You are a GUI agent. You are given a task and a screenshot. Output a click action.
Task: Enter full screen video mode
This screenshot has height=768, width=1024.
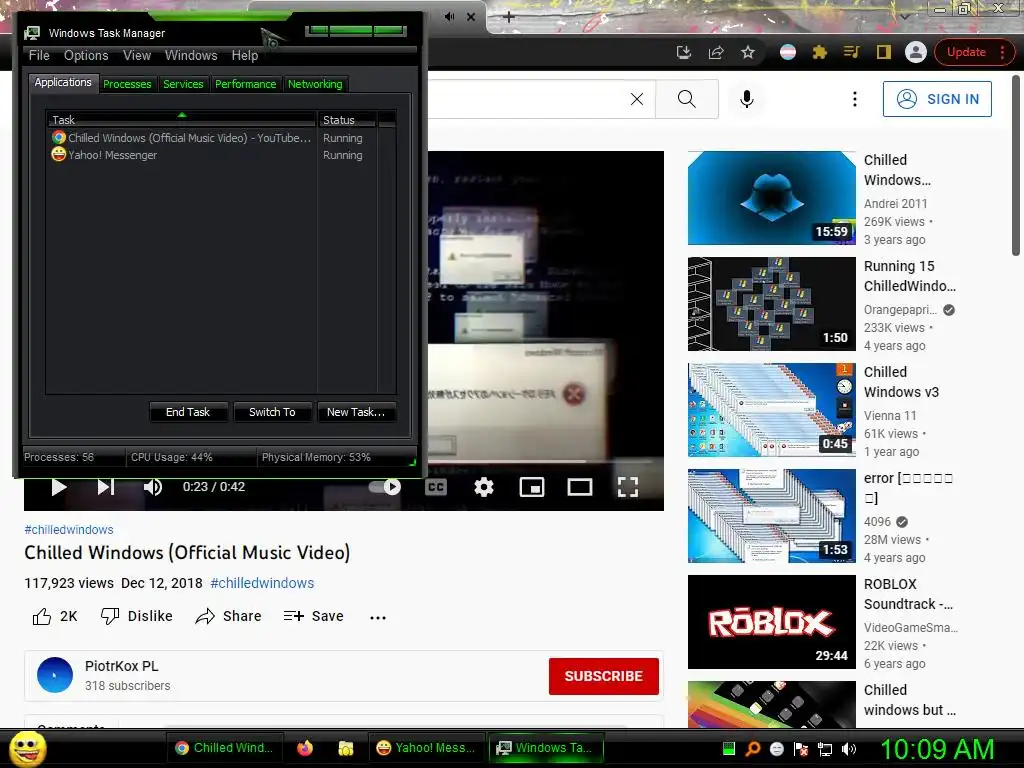pyautogui.click(x=628, y=487)
